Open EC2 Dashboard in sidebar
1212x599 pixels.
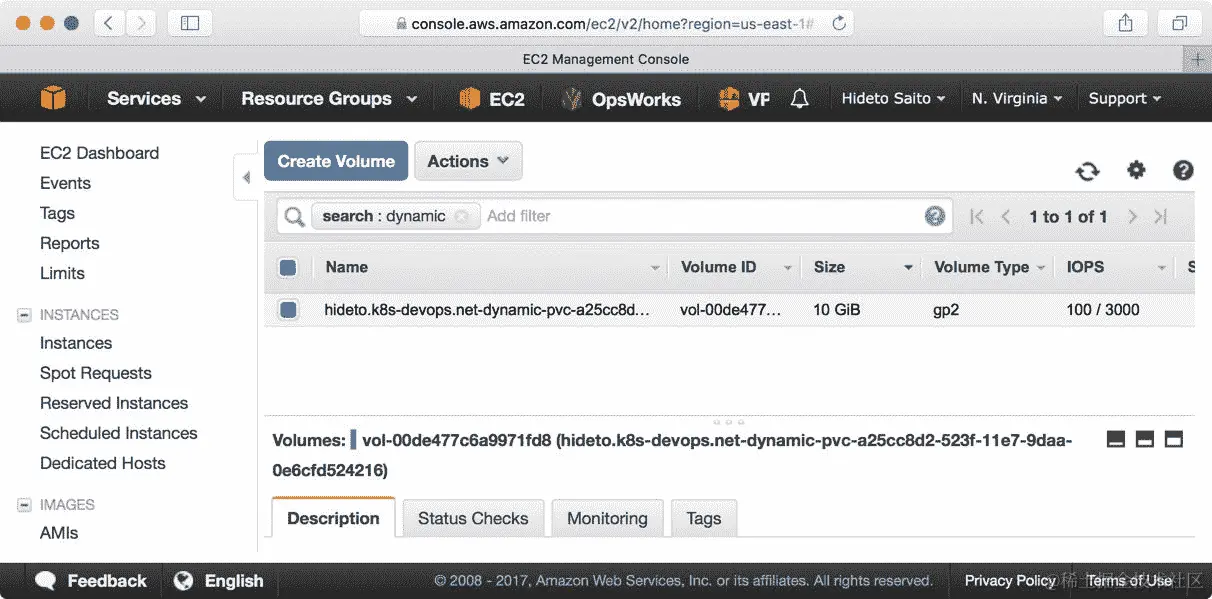tap(99, 153)
